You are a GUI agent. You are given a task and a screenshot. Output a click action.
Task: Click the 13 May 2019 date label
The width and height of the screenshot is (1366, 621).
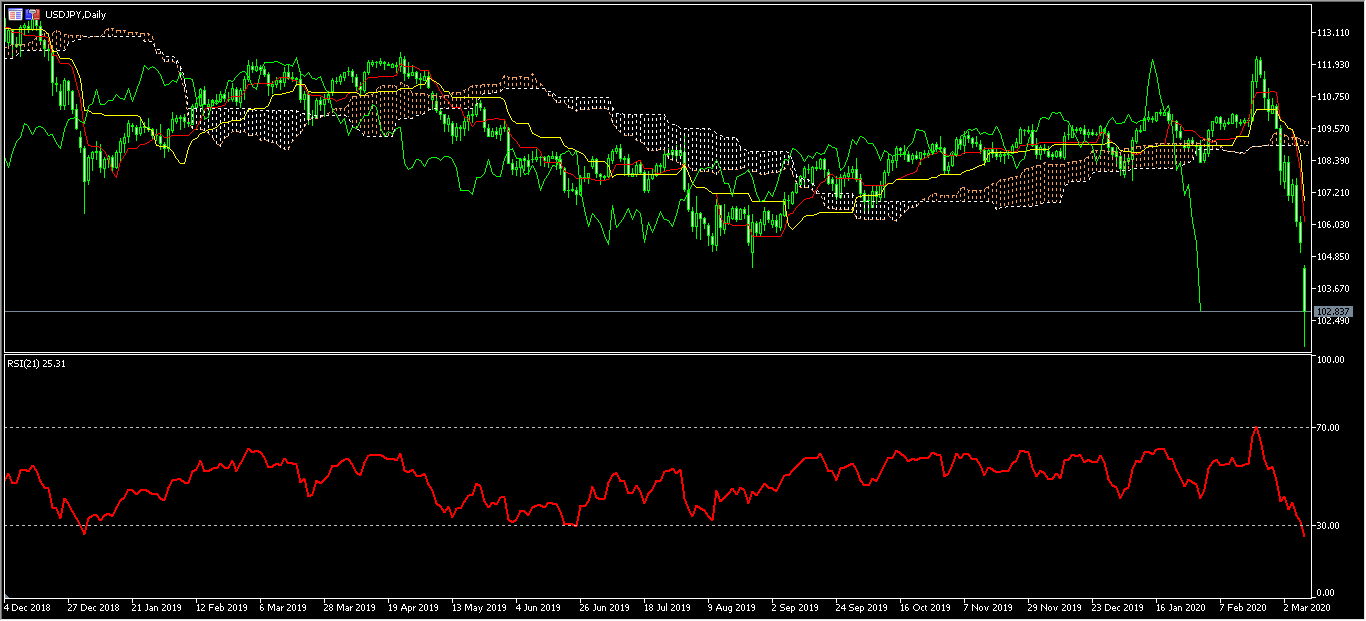coord(478,607)
